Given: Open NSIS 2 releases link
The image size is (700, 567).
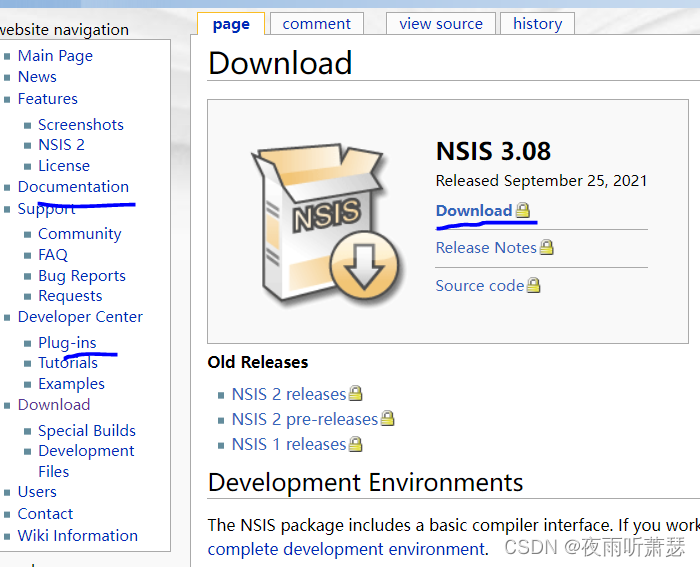Looking at the screenshot, I should [x=289, y=394].
